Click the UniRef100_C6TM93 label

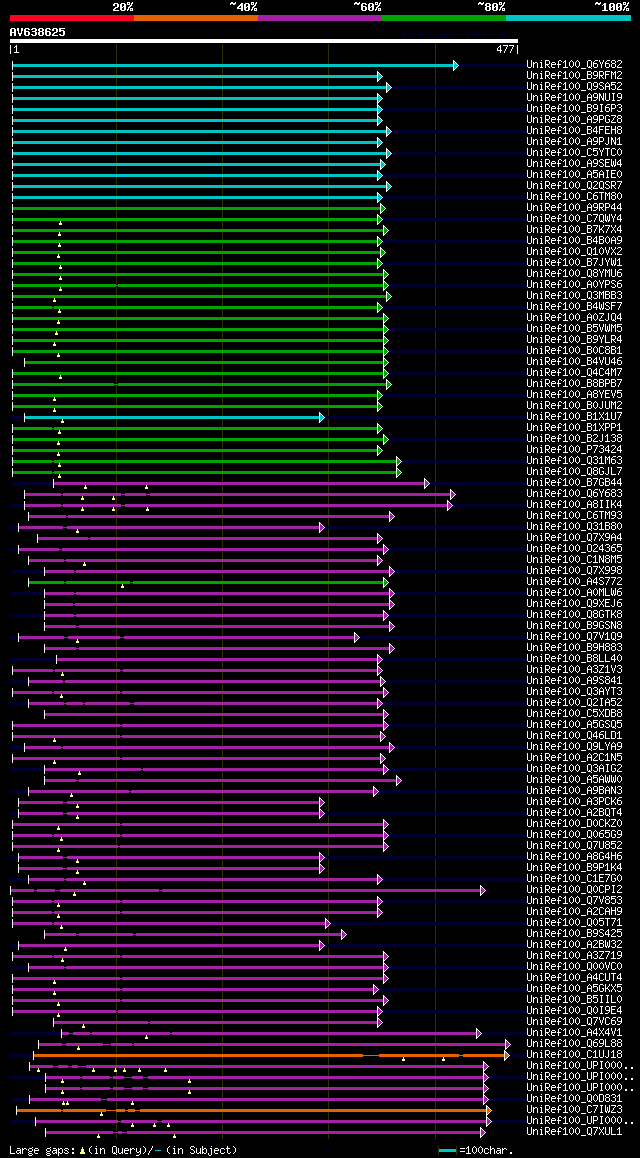[574, 516]
